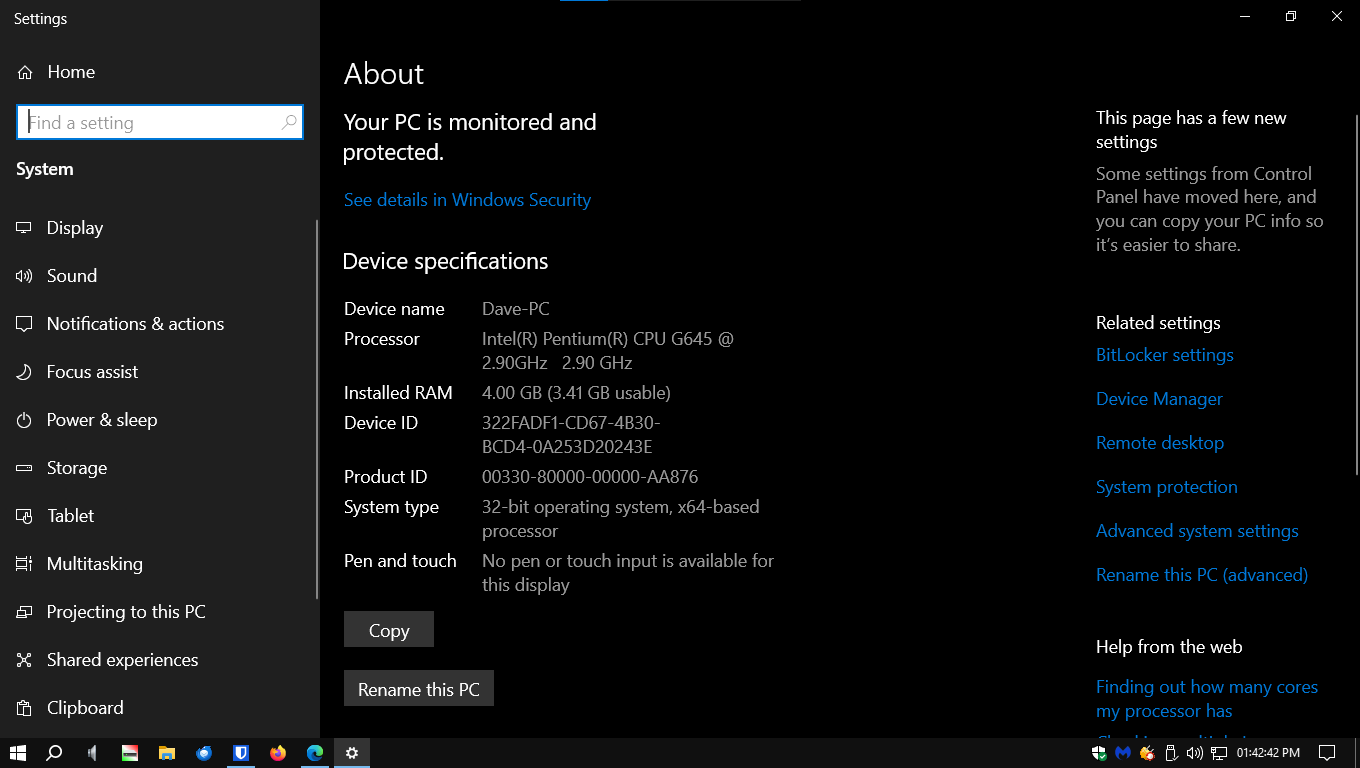The image size is (1360, 768).
Task: Click the red and green taskbar icon next to File Explorer
Action: [130, 753]
